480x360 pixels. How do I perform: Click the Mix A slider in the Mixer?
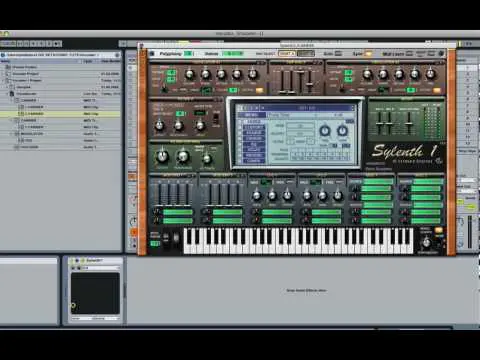point(379,123)
